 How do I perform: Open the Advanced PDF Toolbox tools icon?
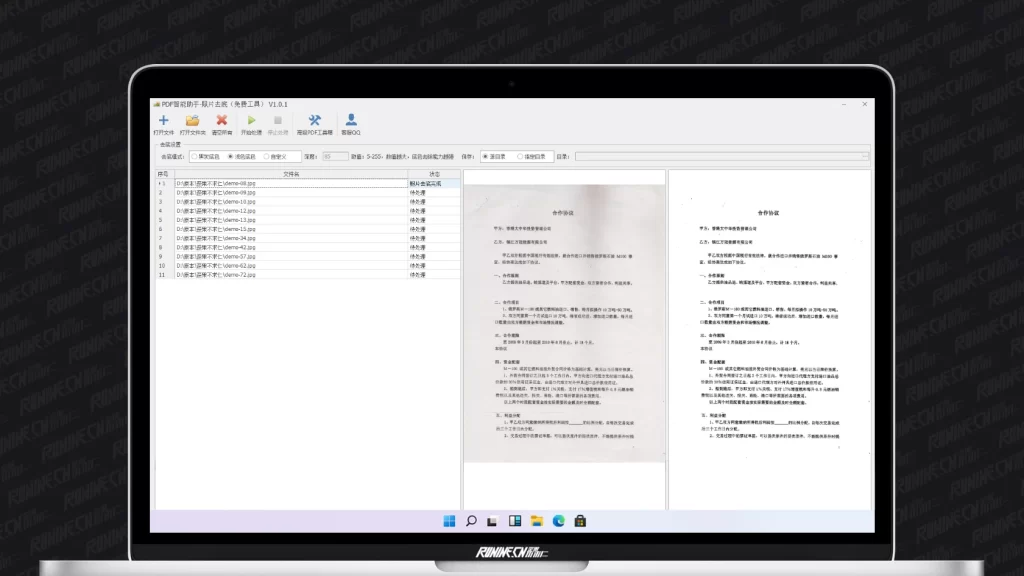click(314, 121)
